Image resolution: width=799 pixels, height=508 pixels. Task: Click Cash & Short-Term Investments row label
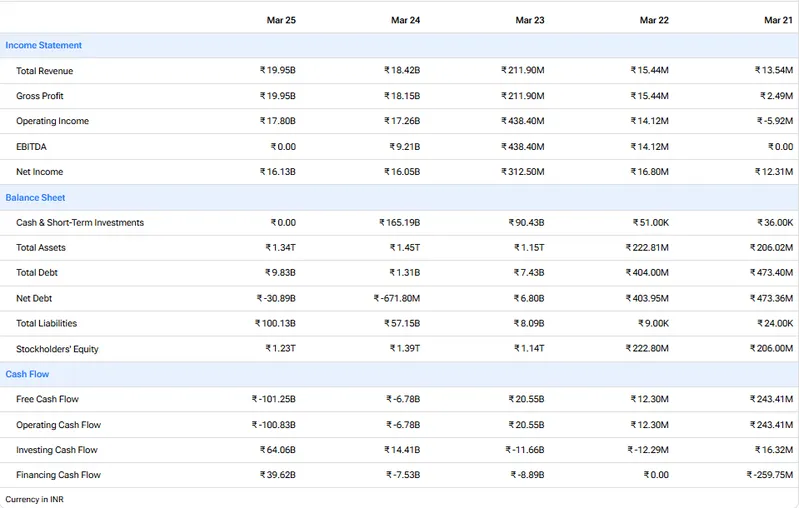pyautogui.click(x=80, y=223)
